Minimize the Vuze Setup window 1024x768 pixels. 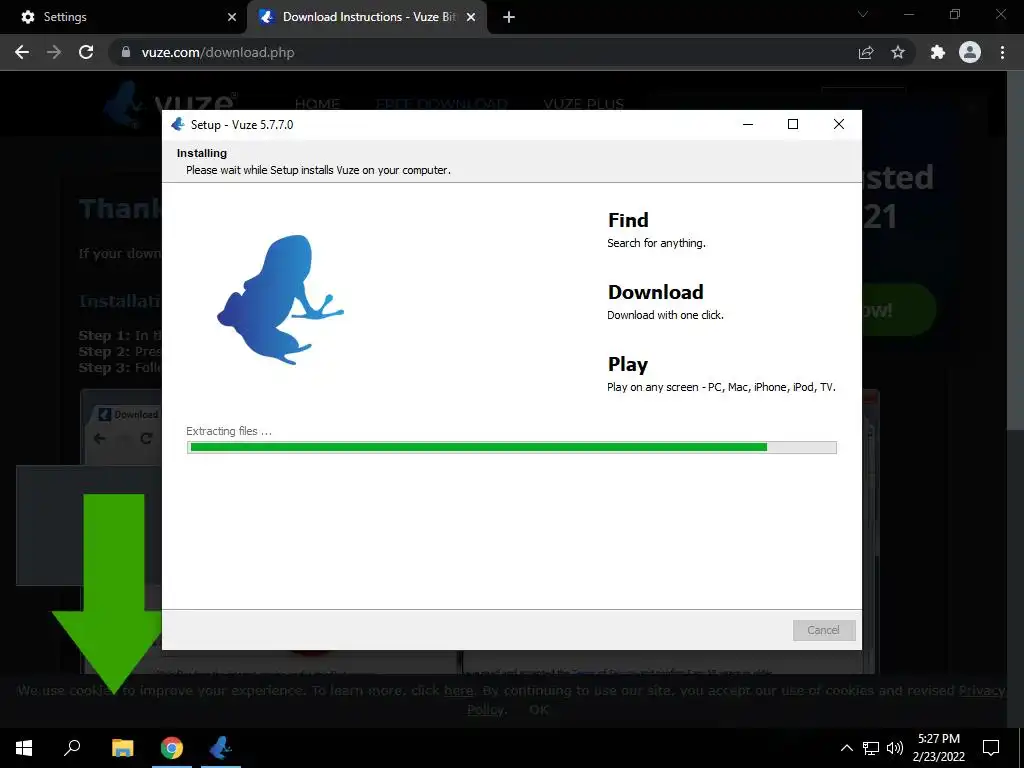coord(748,124)
